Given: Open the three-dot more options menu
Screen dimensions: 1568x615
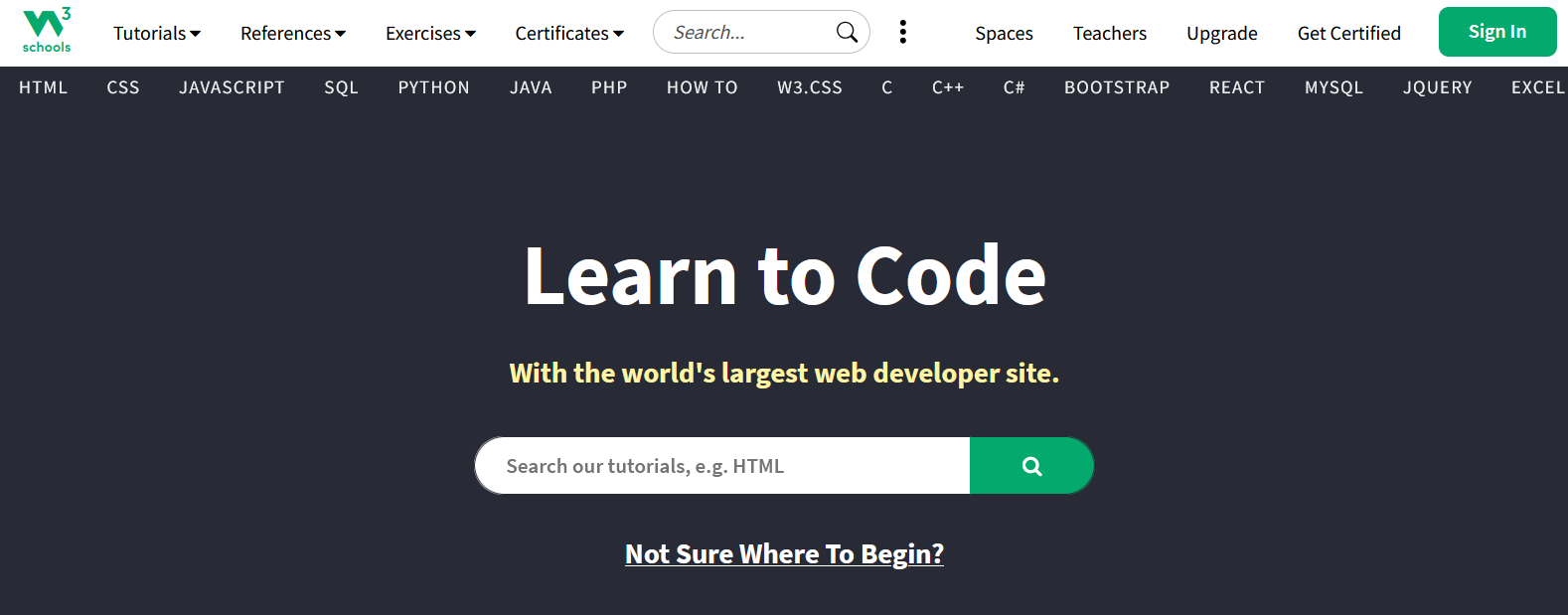Looking at the screenshot, I should [x=902, y=33].
